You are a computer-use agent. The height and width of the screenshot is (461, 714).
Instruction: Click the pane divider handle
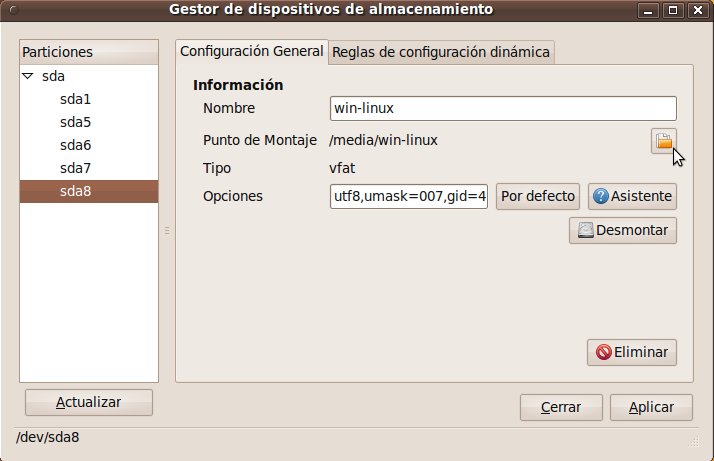[167, 230]
